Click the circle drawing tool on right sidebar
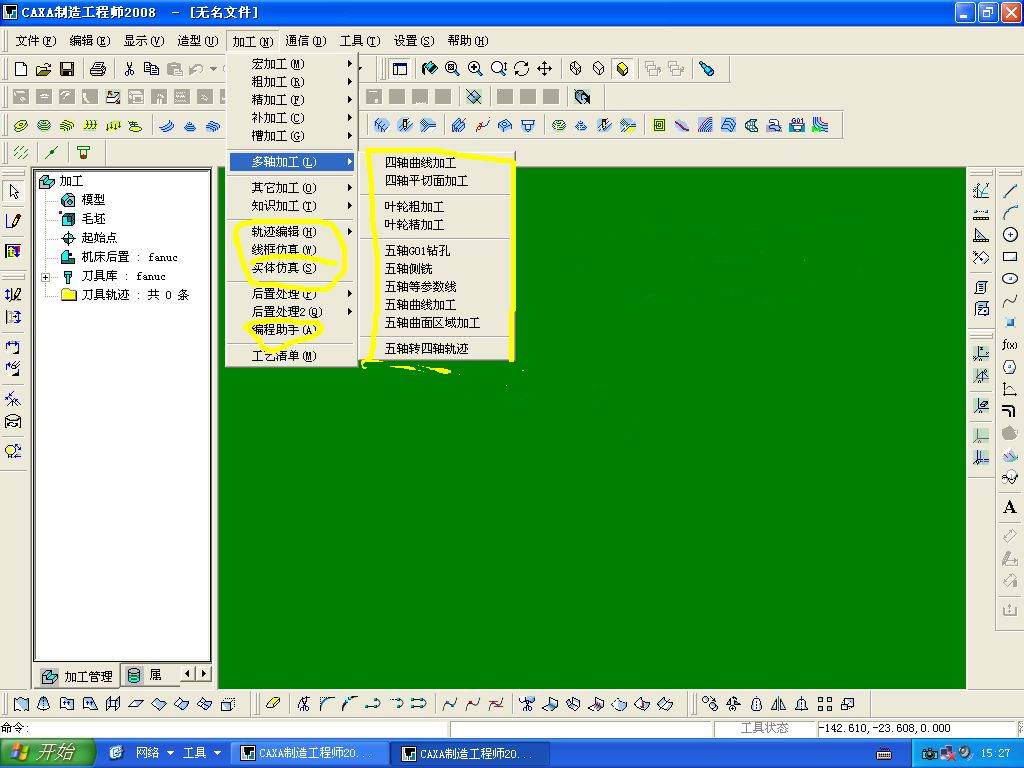Viewport: 1024px width, 768px height. click(x=1010, y=234)
